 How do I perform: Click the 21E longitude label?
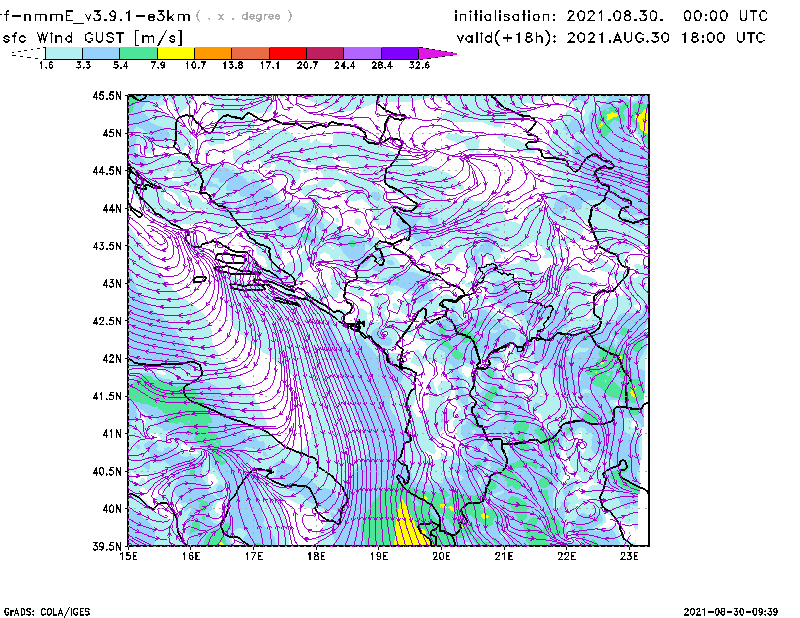tap(504, 556)
